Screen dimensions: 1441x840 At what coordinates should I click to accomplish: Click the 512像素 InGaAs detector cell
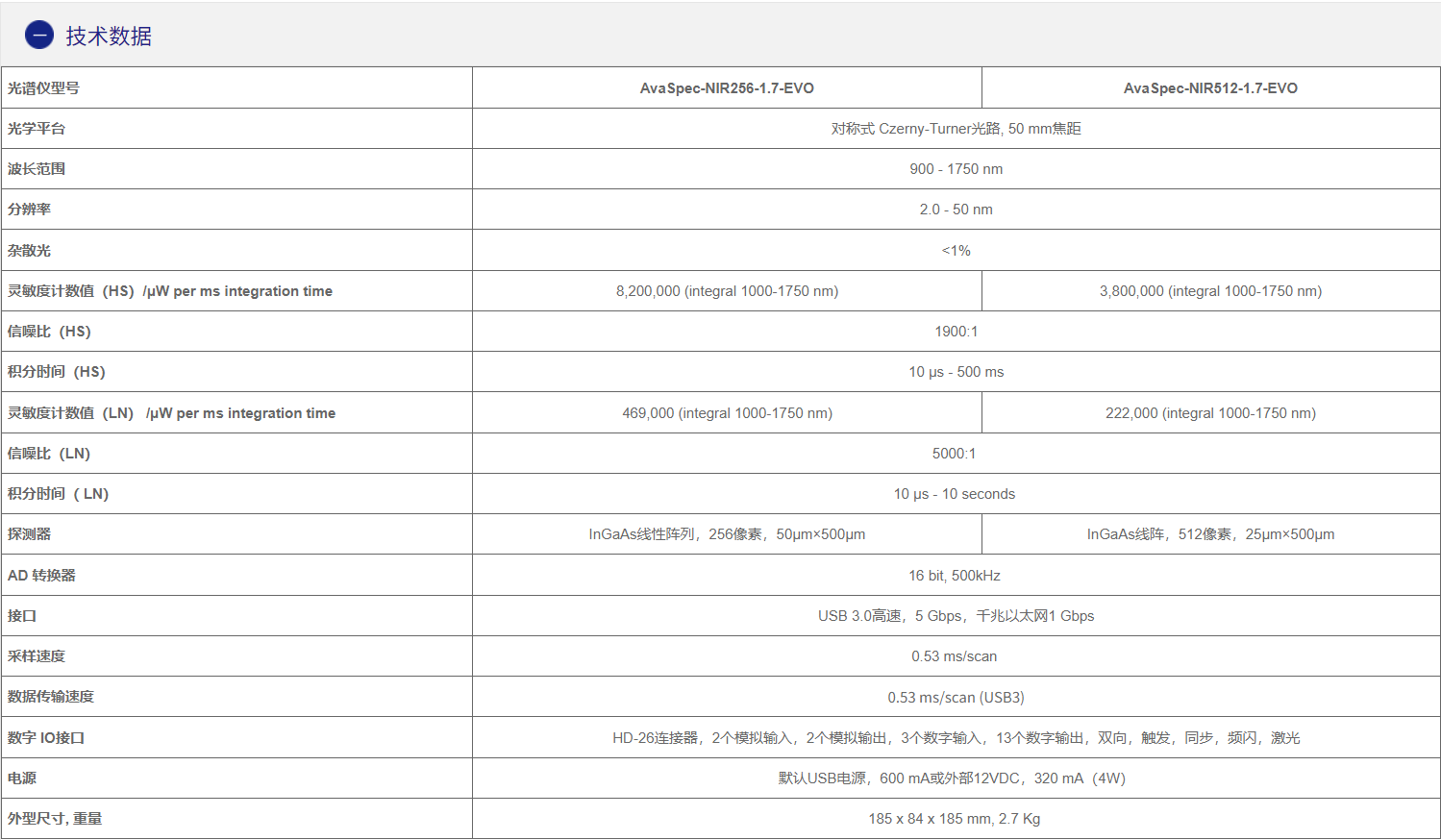1210,534
